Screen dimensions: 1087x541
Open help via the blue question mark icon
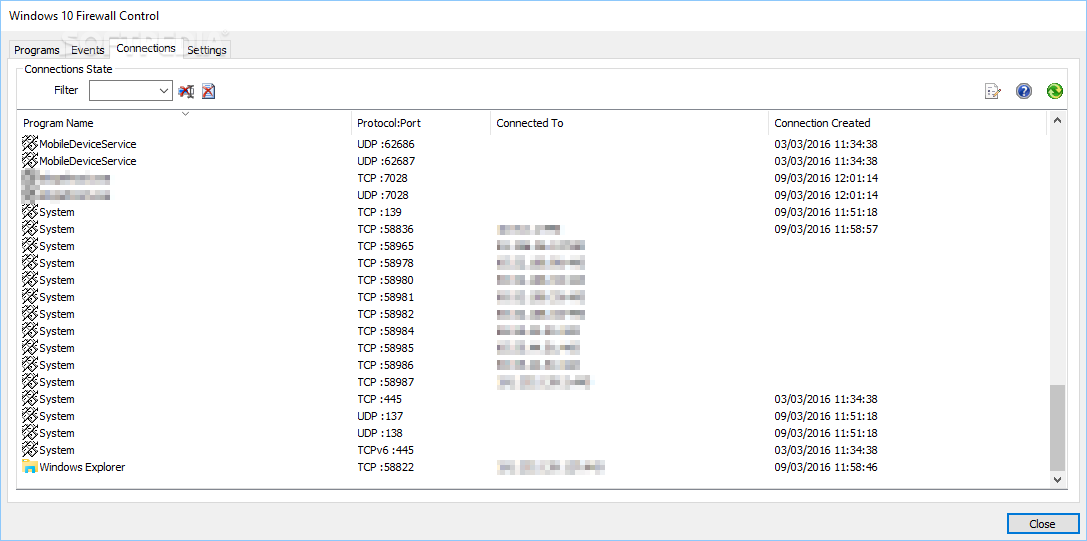[1024, 91]
